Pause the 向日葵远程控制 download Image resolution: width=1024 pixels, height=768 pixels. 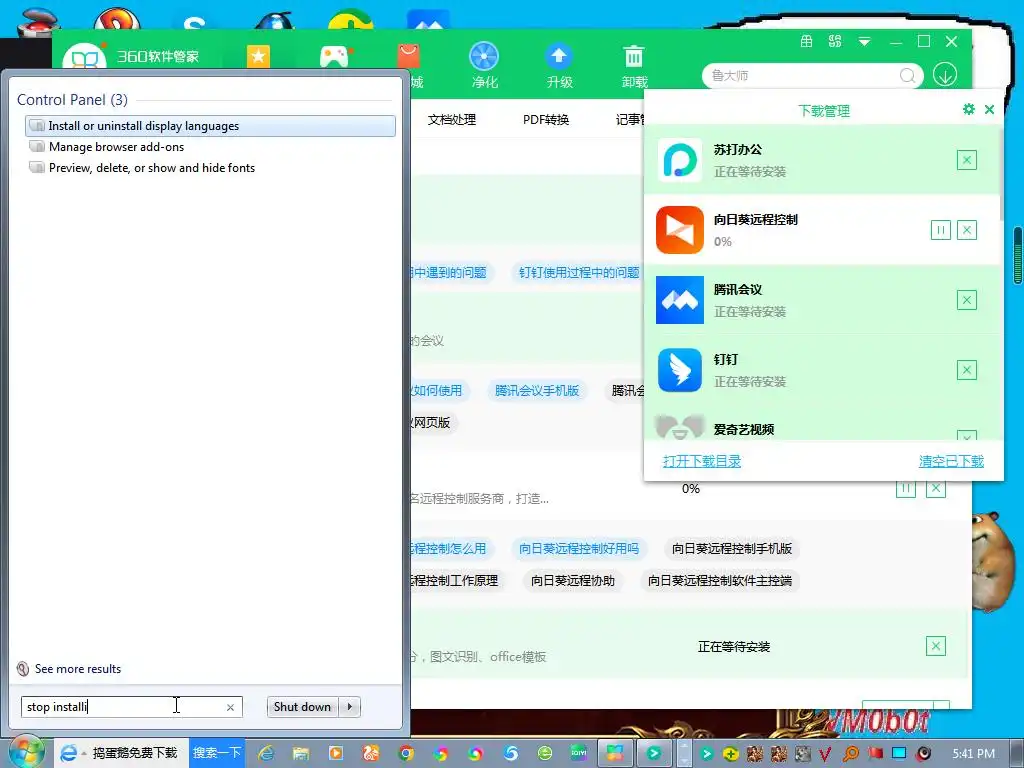[x=940, y=230]
